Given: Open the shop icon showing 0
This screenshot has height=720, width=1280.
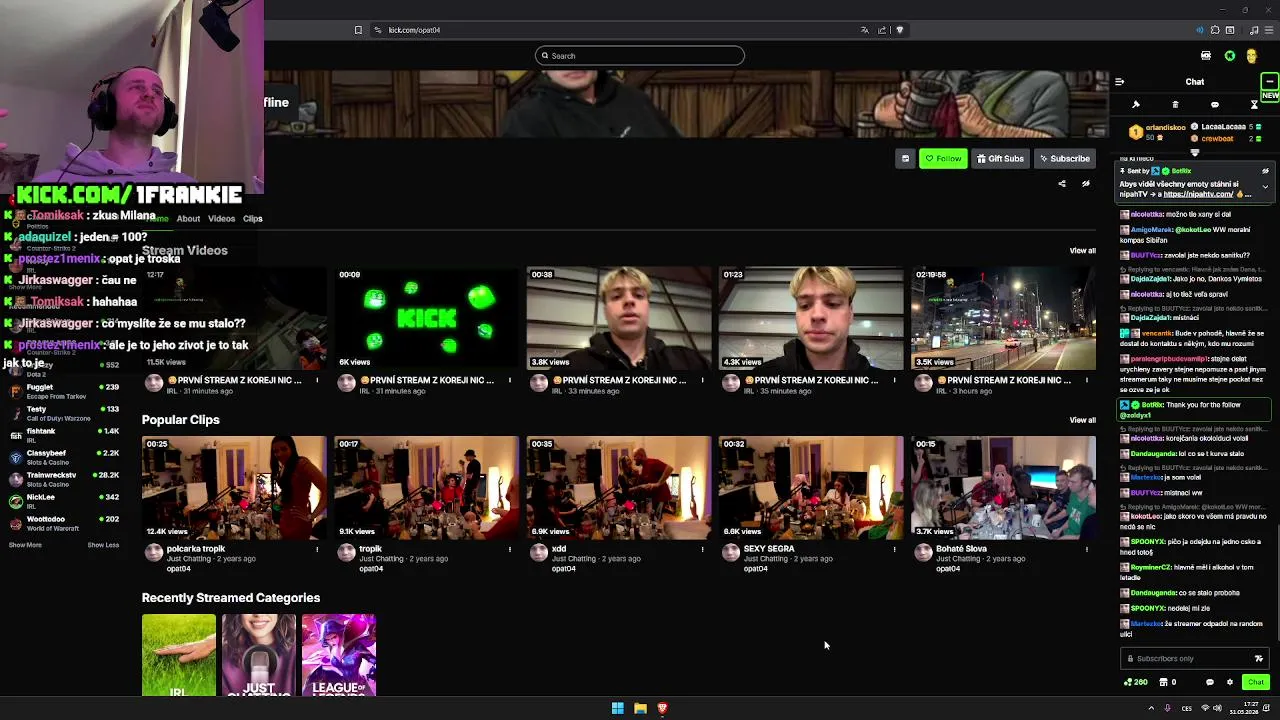Looking at the screenshot, I should coord(1167,682).
